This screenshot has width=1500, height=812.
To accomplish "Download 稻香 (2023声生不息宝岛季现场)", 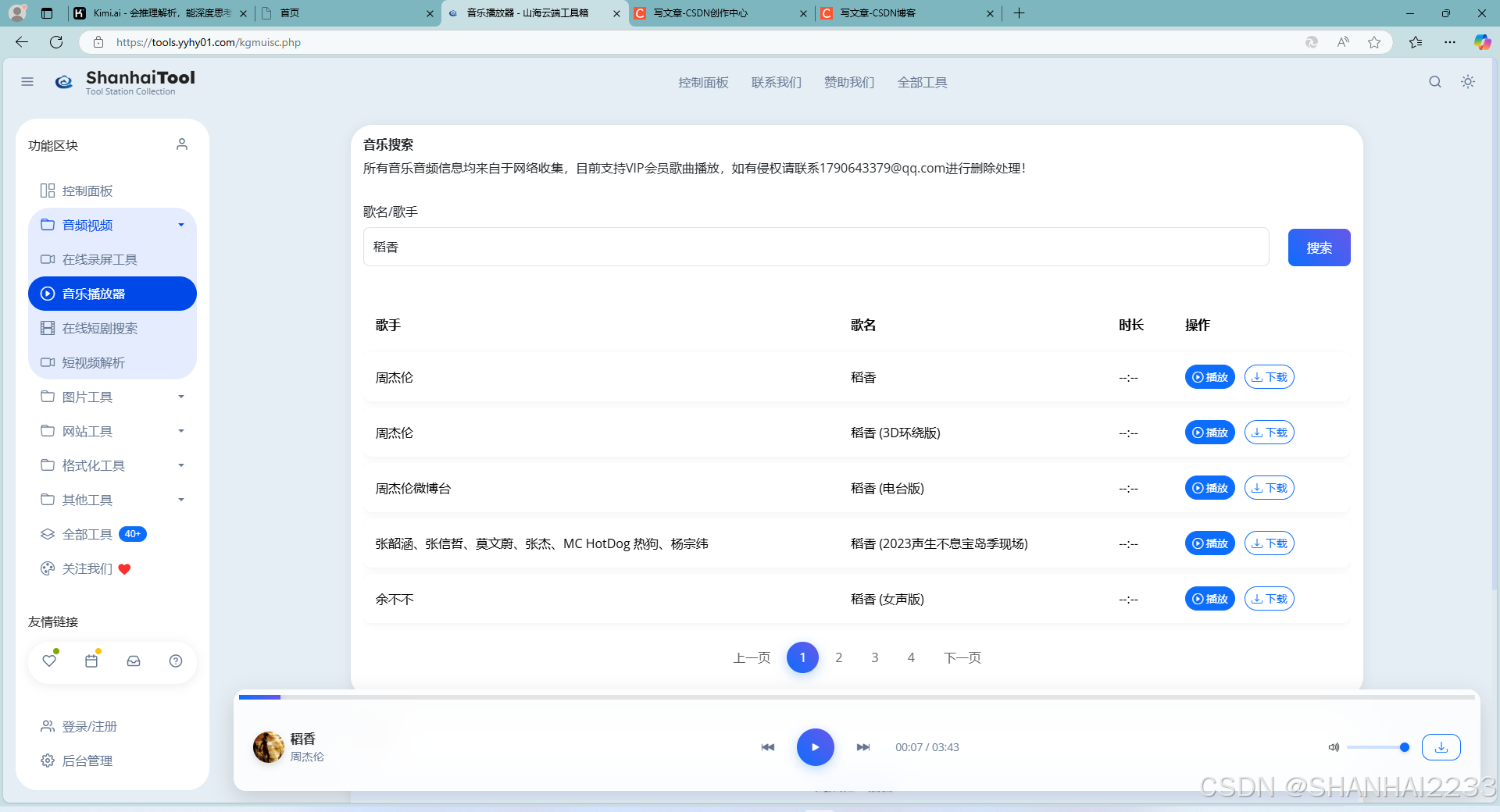I will click(1269, 543).
